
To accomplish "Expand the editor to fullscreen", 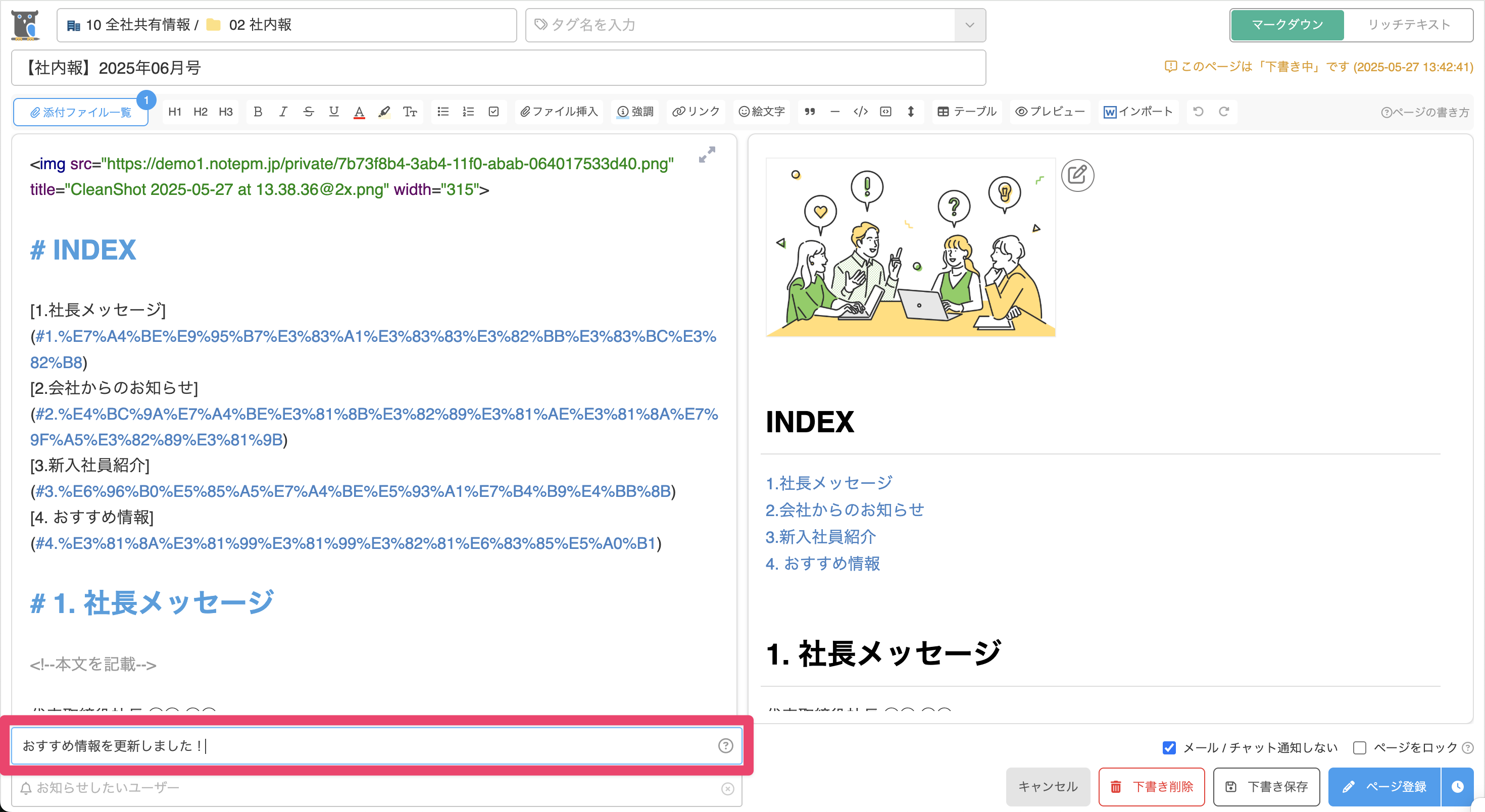I will 707,155.
